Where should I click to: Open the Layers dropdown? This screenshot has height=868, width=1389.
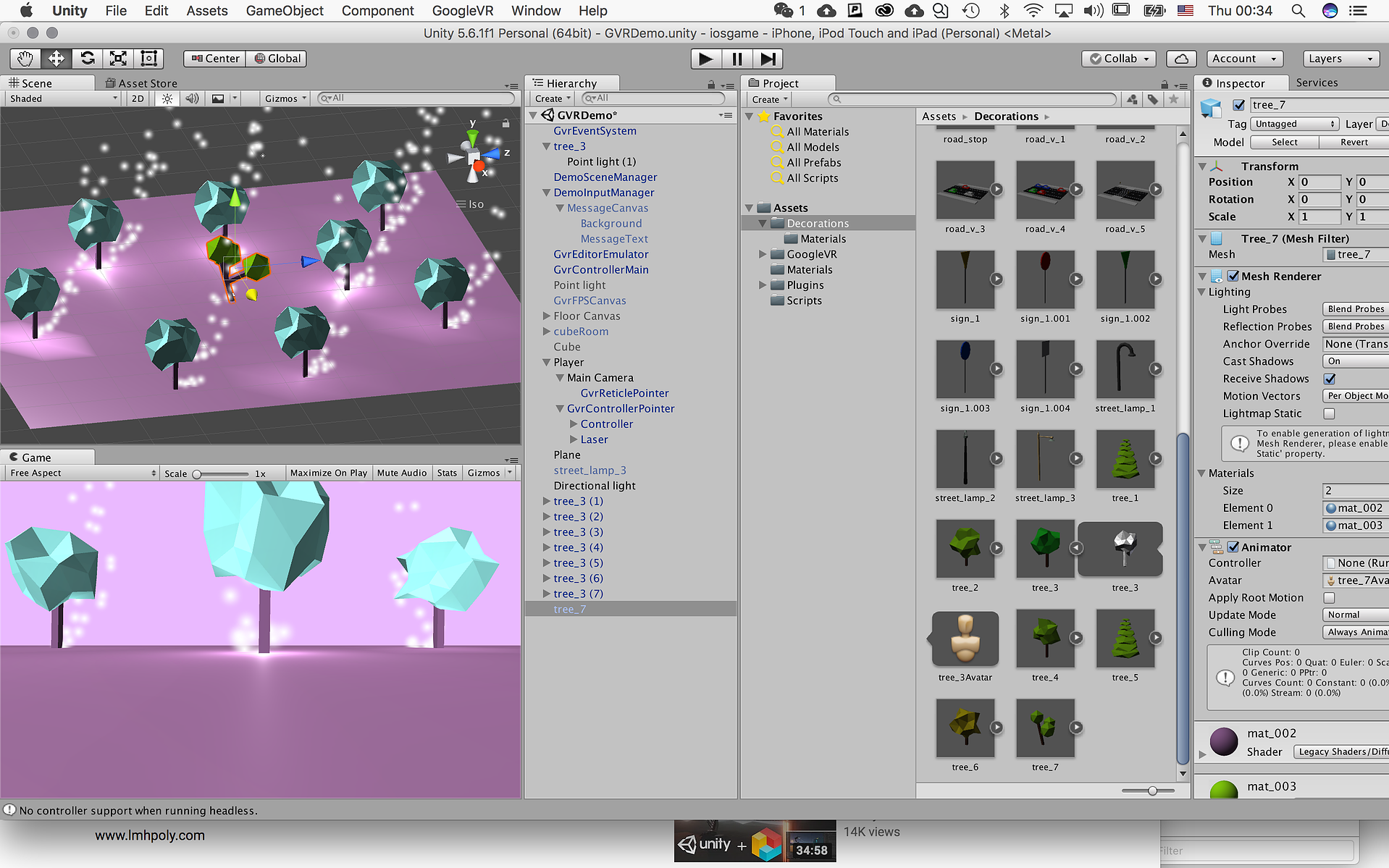1340,59
